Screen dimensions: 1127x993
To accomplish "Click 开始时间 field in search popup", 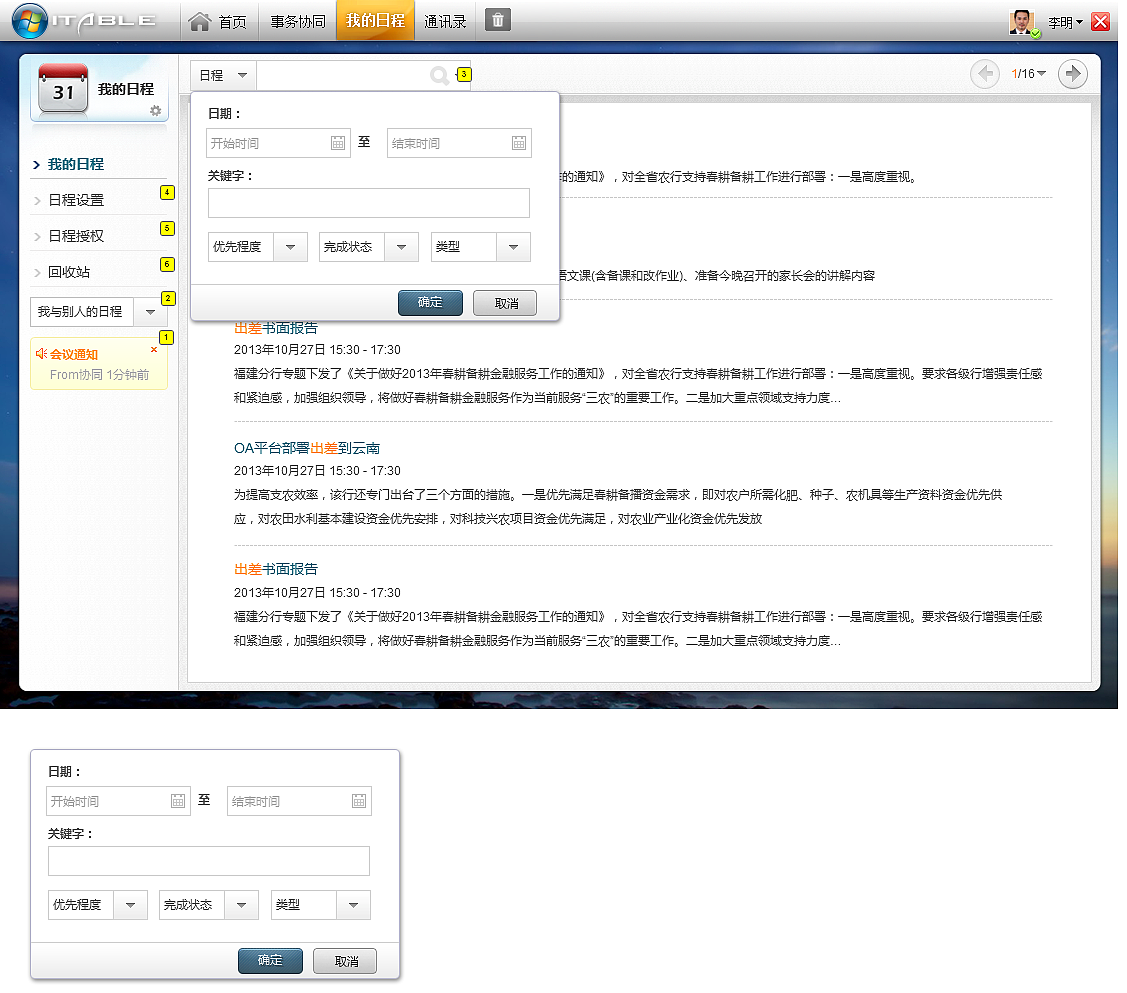I will (278, 143).
